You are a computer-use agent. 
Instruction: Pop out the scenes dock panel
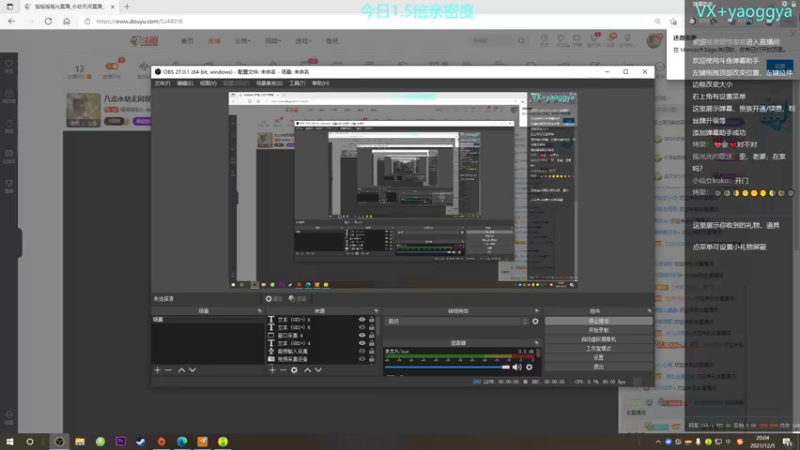[260, 311]
